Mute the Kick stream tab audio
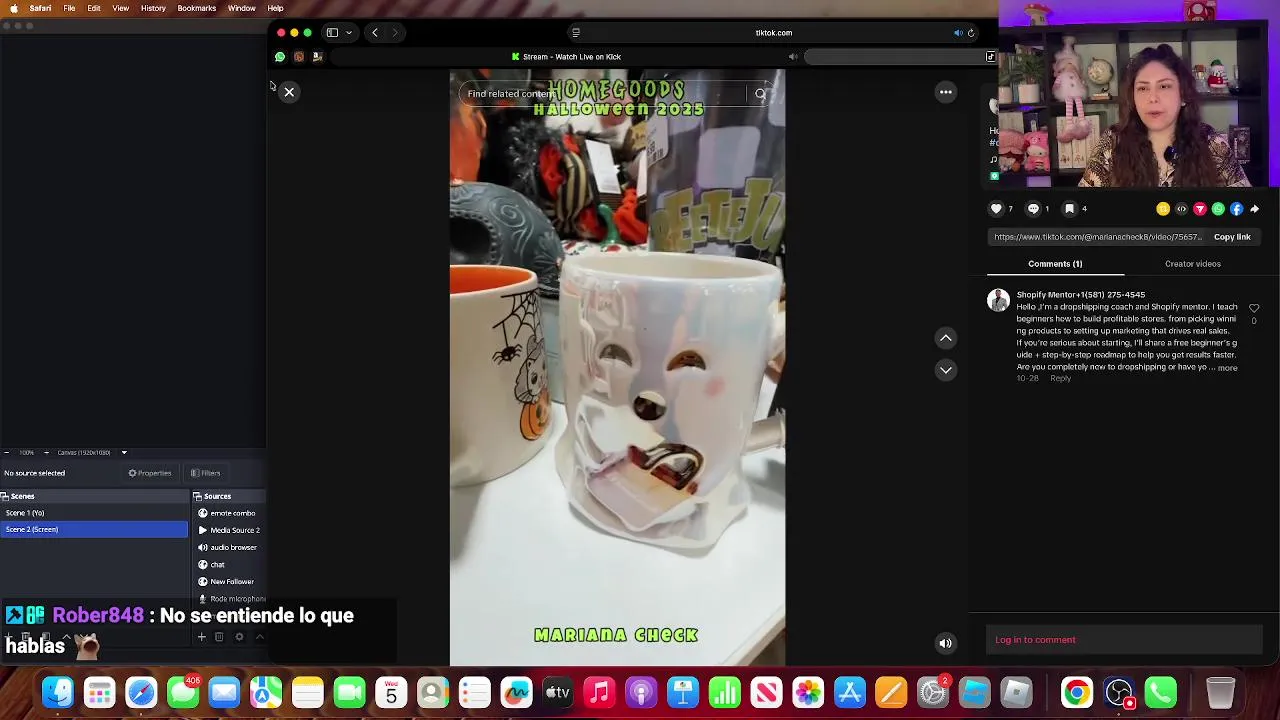Viewport: 1280px width, 720px height. pyautogui.click(x=793, y=57)
